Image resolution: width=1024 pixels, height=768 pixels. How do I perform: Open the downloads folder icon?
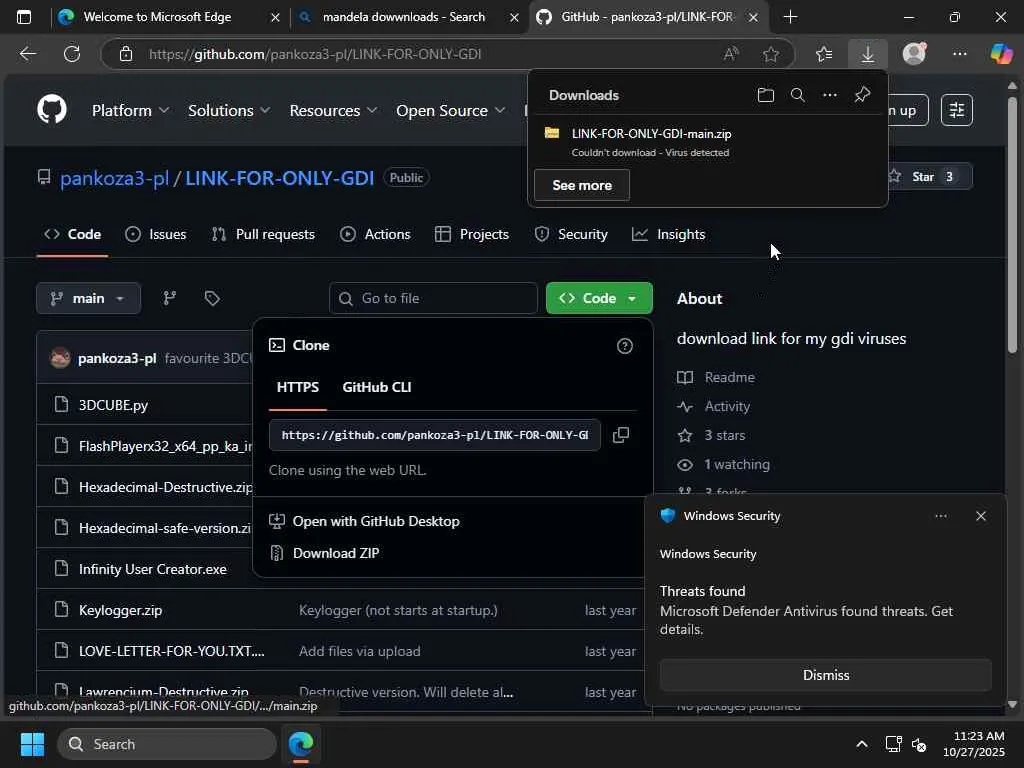coord(765,95)
